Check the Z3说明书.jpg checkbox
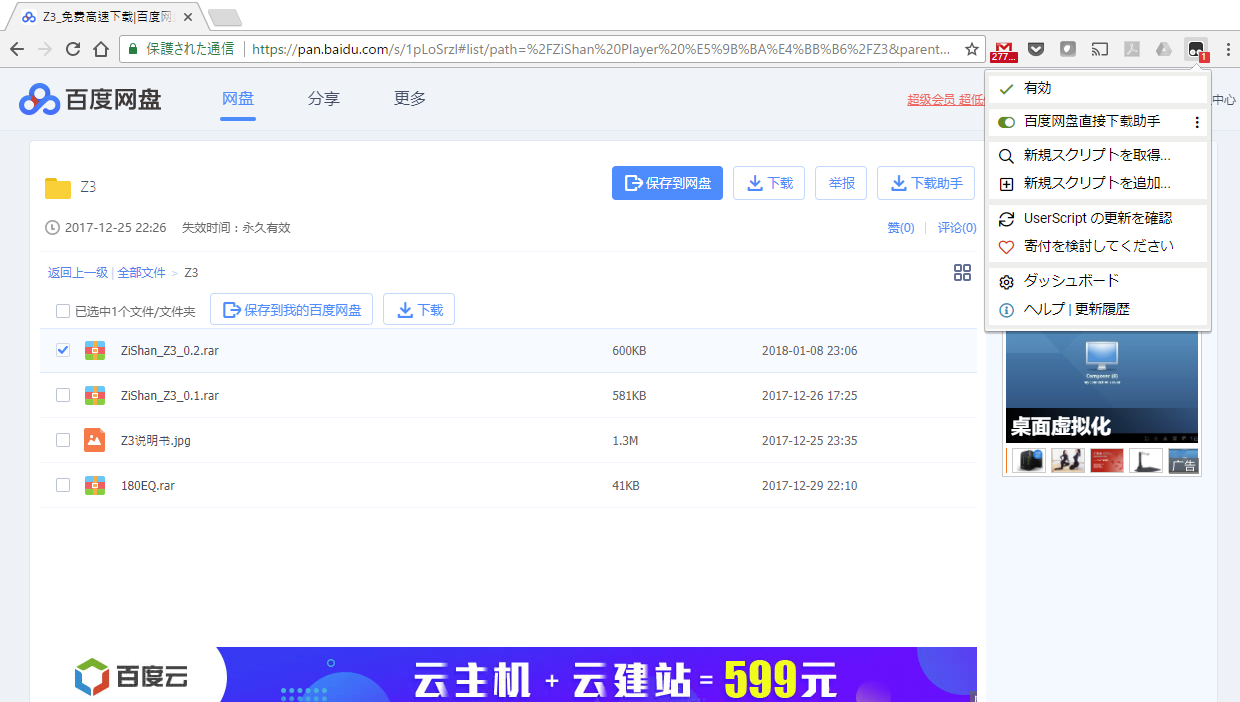This screenshot has height=702, width=1240. 63,440
